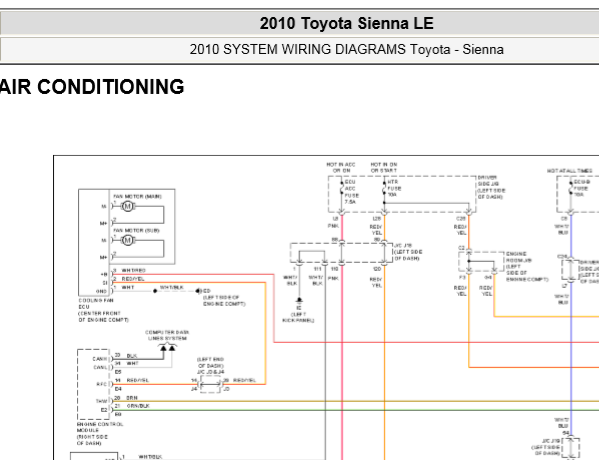Click the 'HOT AT ALL TIMES' label
Screen dimensions: 599x460
[570, 171]
